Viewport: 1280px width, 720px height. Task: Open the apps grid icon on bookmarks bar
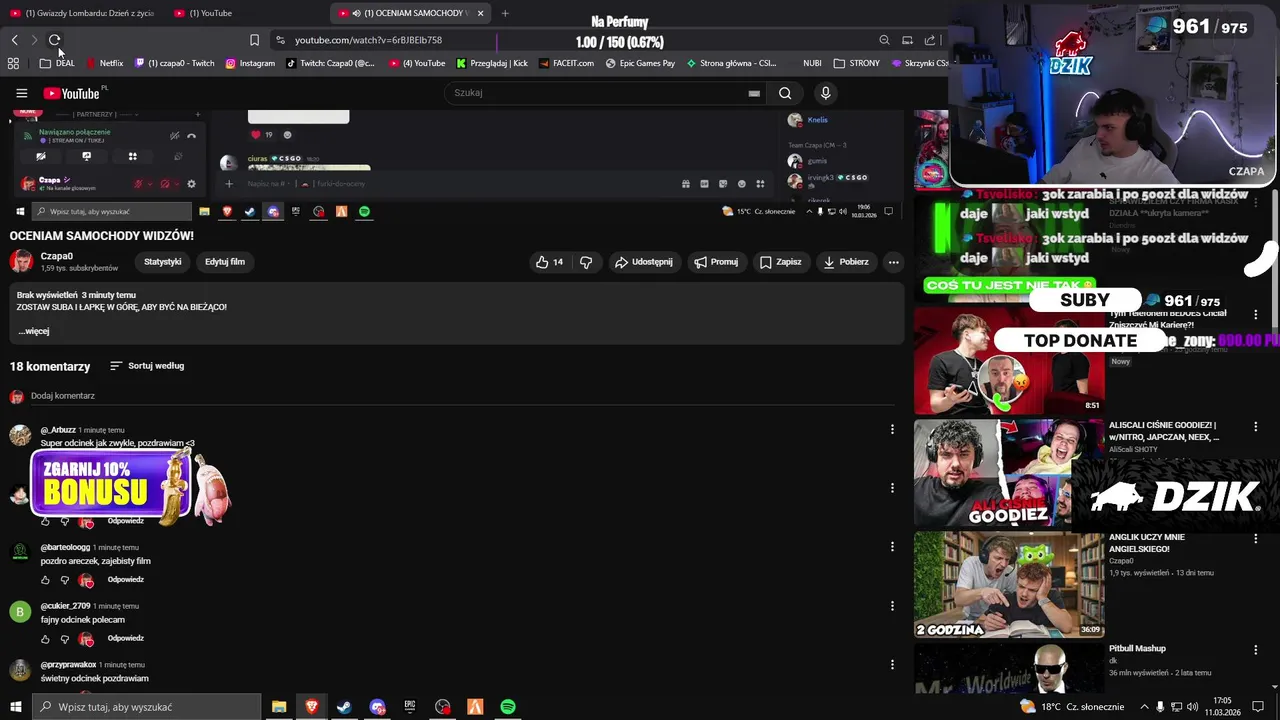pos(13,63)
